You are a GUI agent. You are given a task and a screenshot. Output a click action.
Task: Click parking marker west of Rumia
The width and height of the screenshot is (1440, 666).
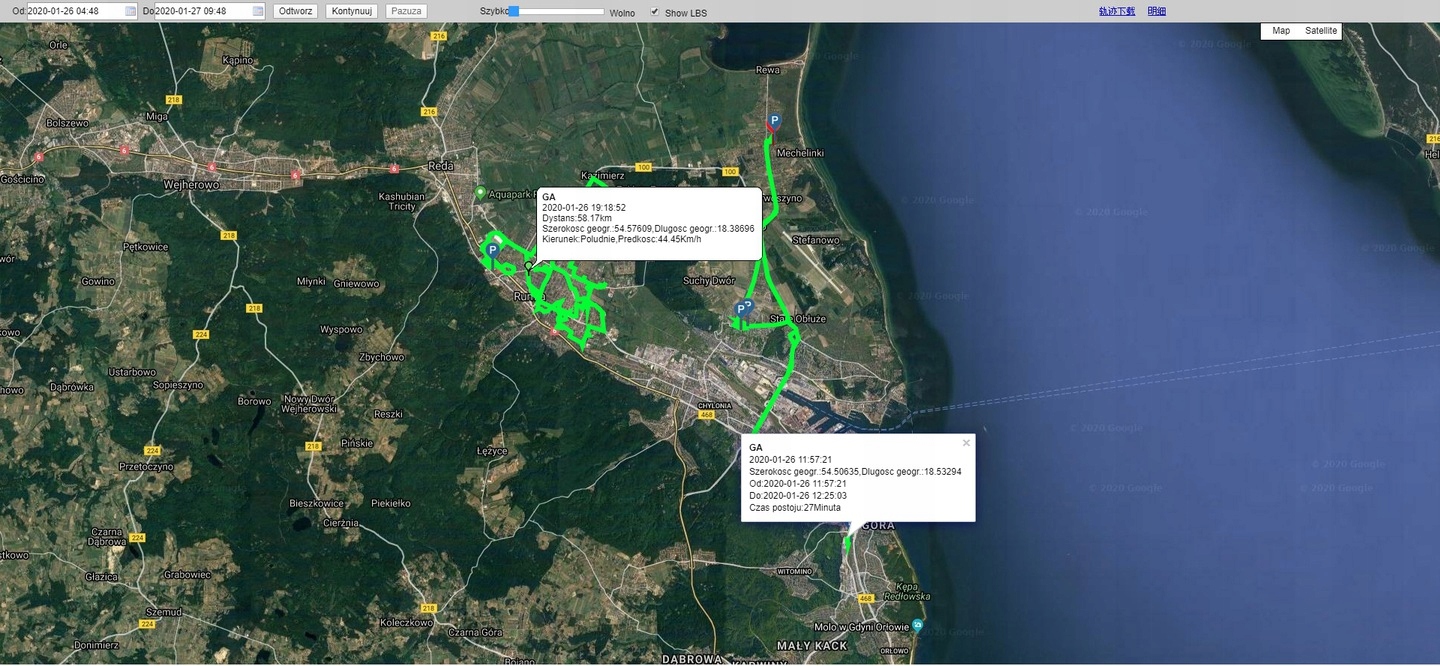pyautogui.click(x=492, y=250)
